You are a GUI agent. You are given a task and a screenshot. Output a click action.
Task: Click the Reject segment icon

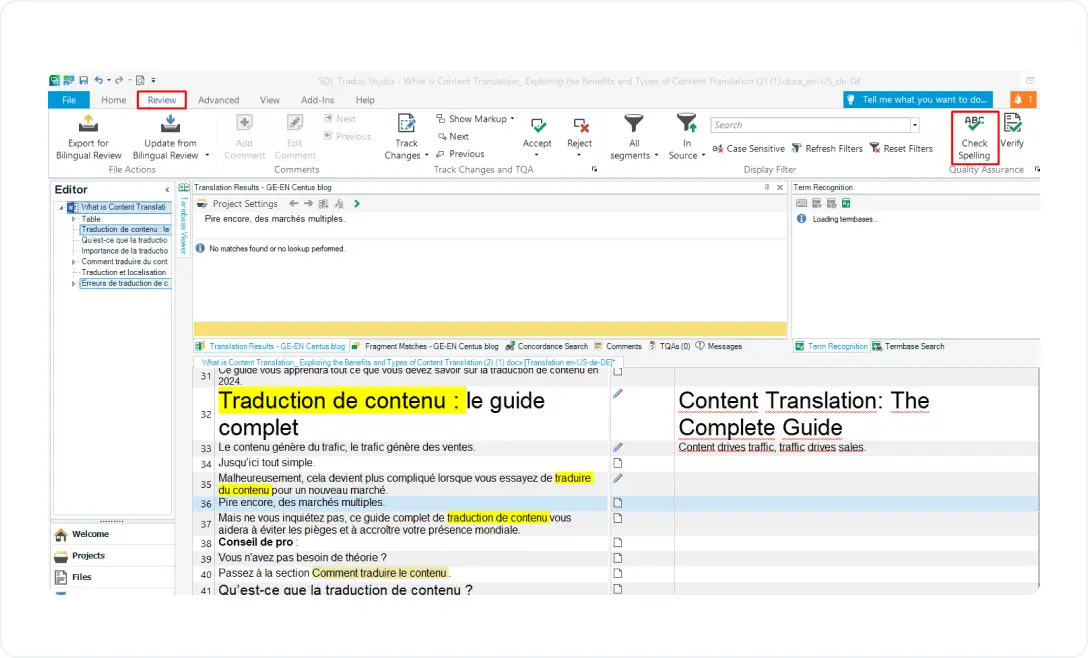coord(580,130)
